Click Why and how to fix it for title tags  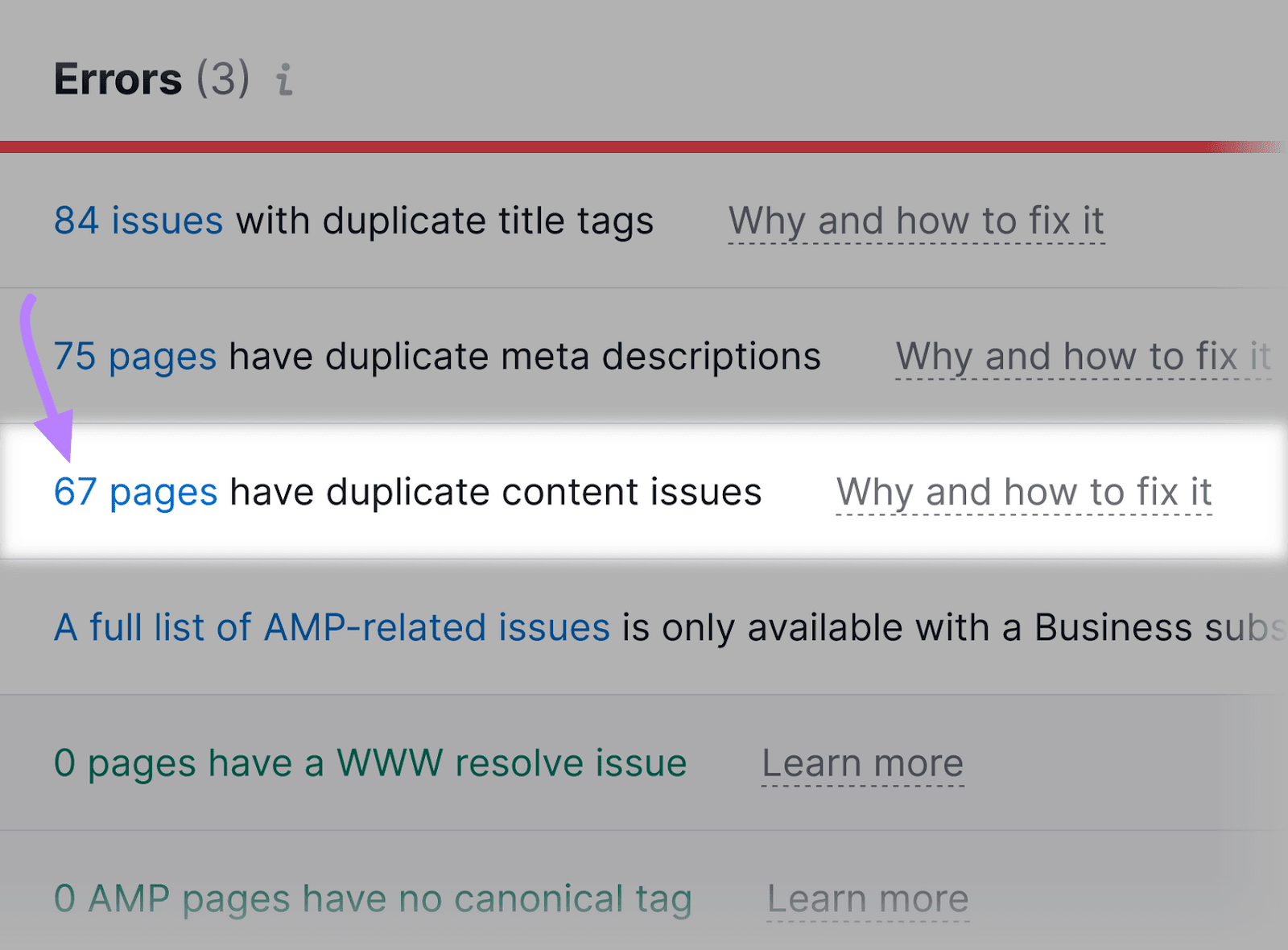point(916,221)
